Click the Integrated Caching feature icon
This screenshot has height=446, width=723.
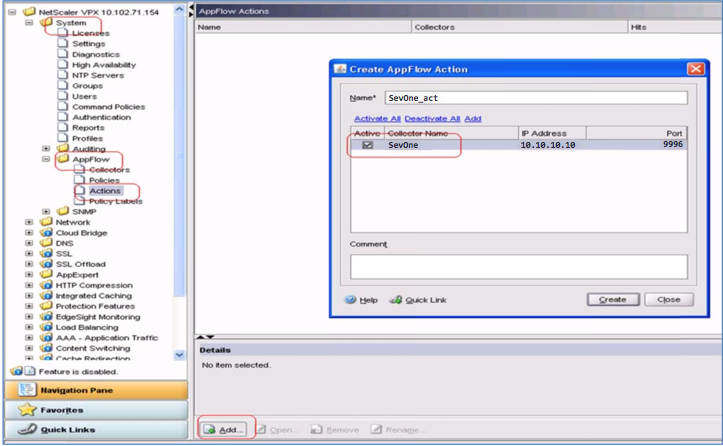[46, 295]
